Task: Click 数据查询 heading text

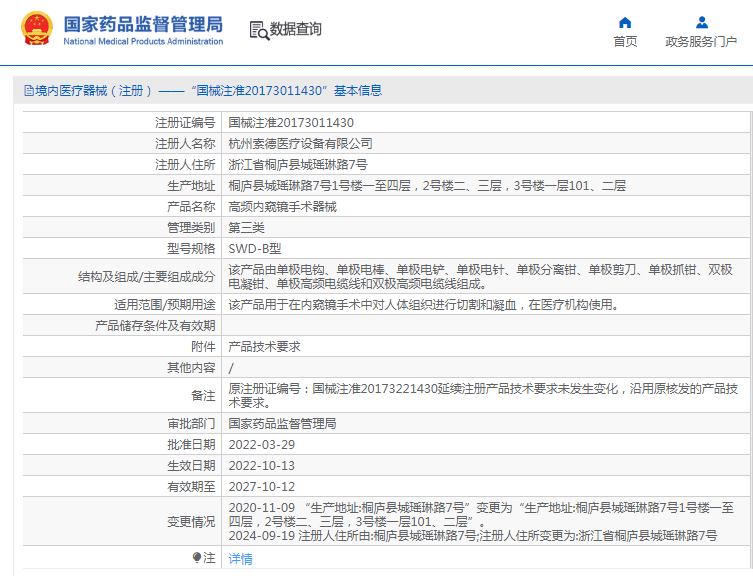Action: point(295,29)
